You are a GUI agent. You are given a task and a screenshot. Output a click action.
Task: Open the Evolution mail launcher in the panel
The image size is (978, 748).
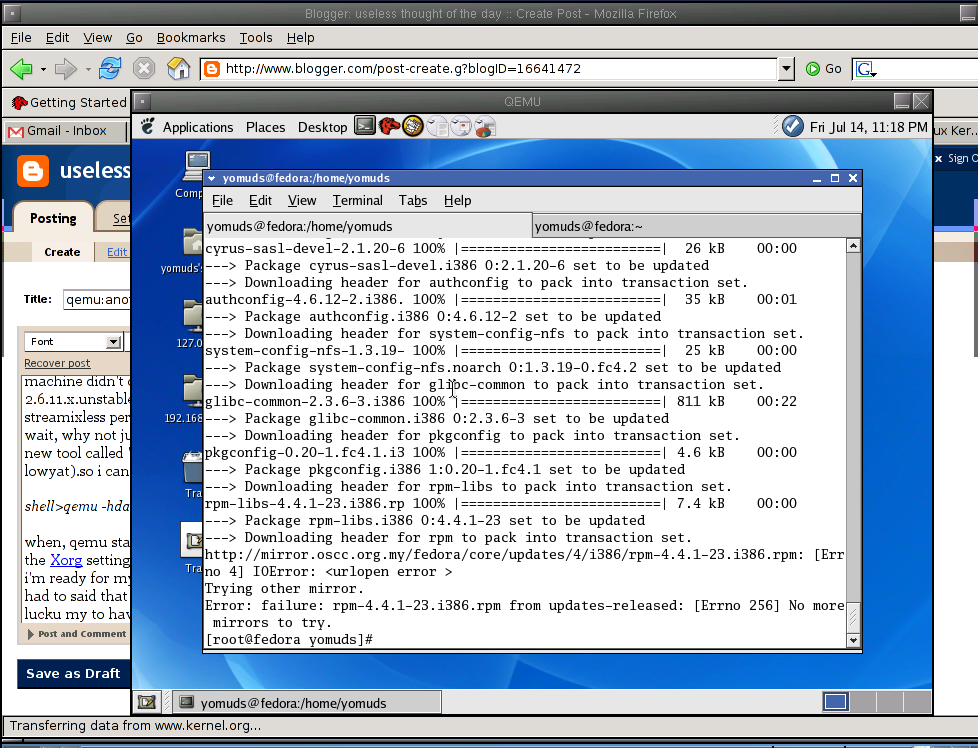point(413,126)
